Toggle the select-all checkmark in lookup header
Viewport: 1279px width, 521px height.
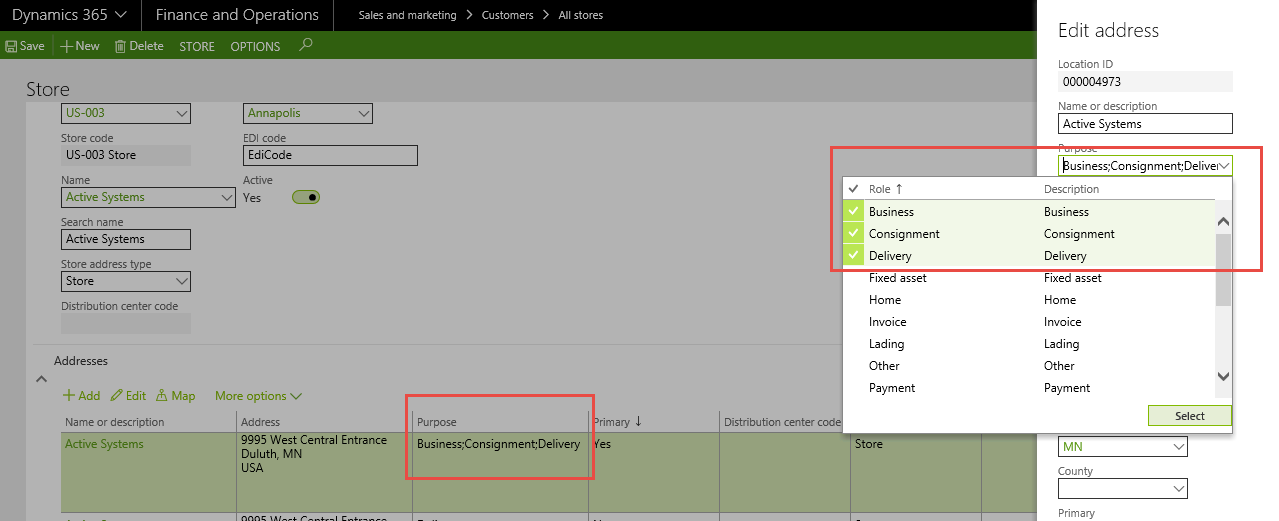[x=853, y=189]
